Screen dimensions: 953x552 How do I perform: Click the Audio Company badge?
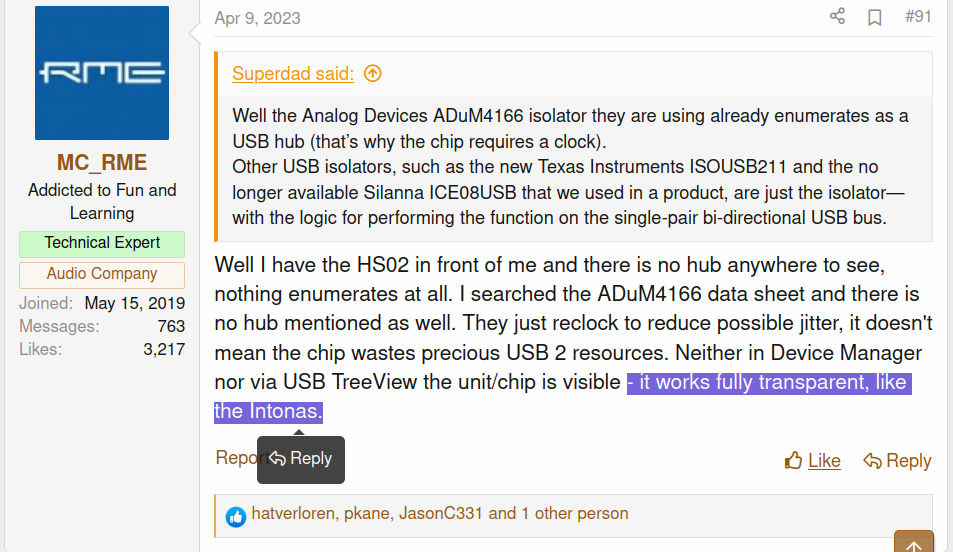[x=102, y=274]
